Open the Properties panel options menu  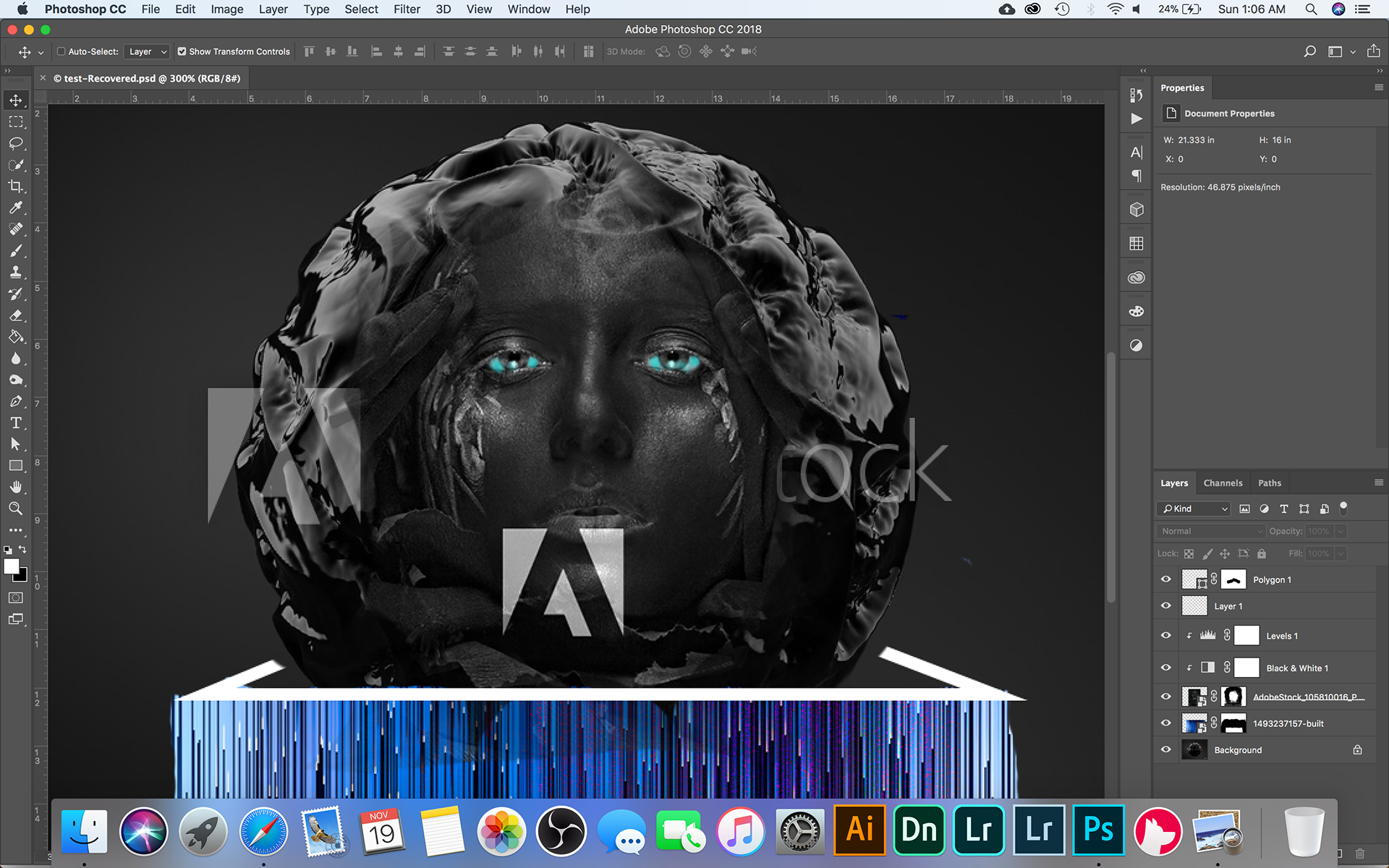pos(1379,88)
